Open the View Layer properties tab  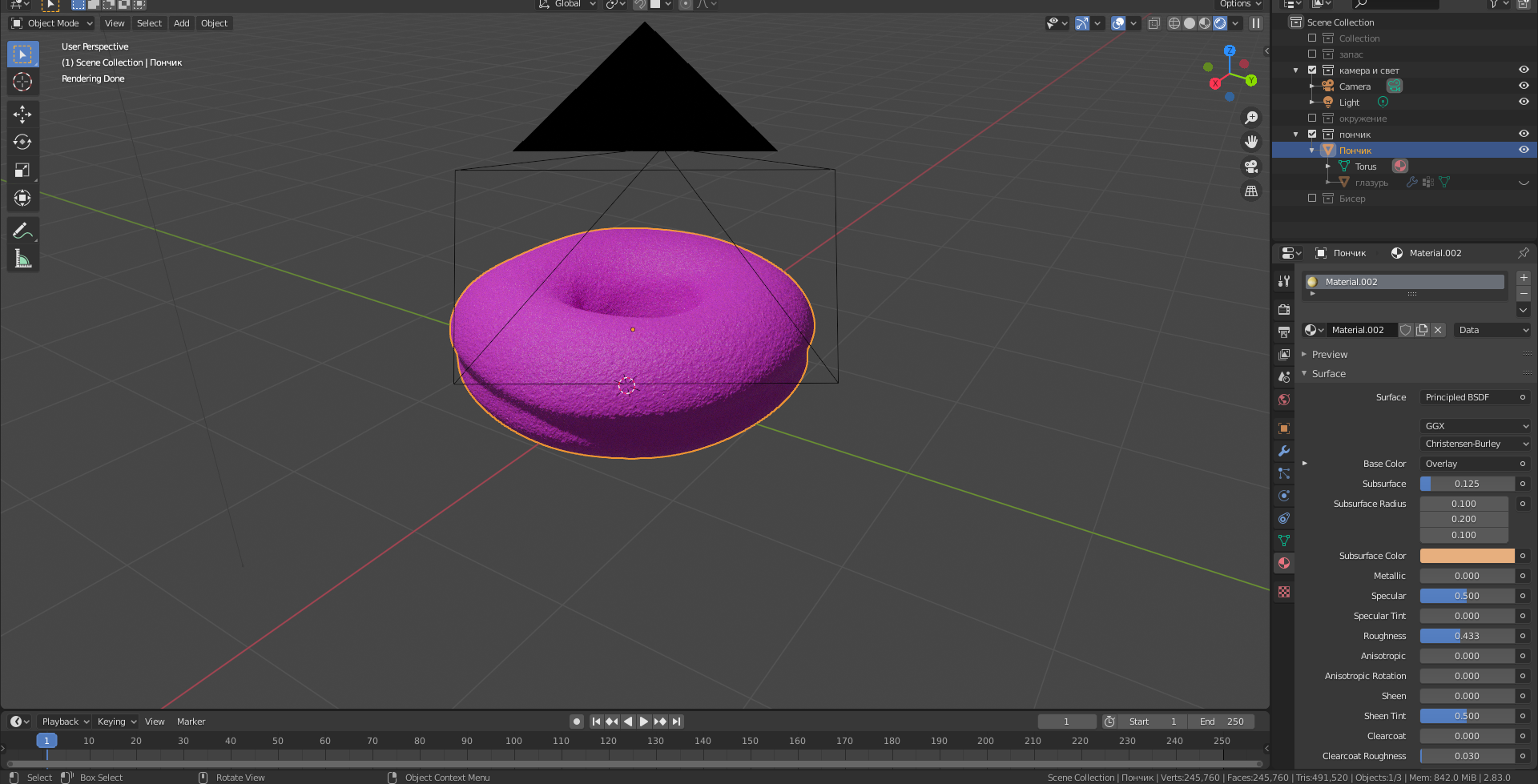[x=1284, y=354]
